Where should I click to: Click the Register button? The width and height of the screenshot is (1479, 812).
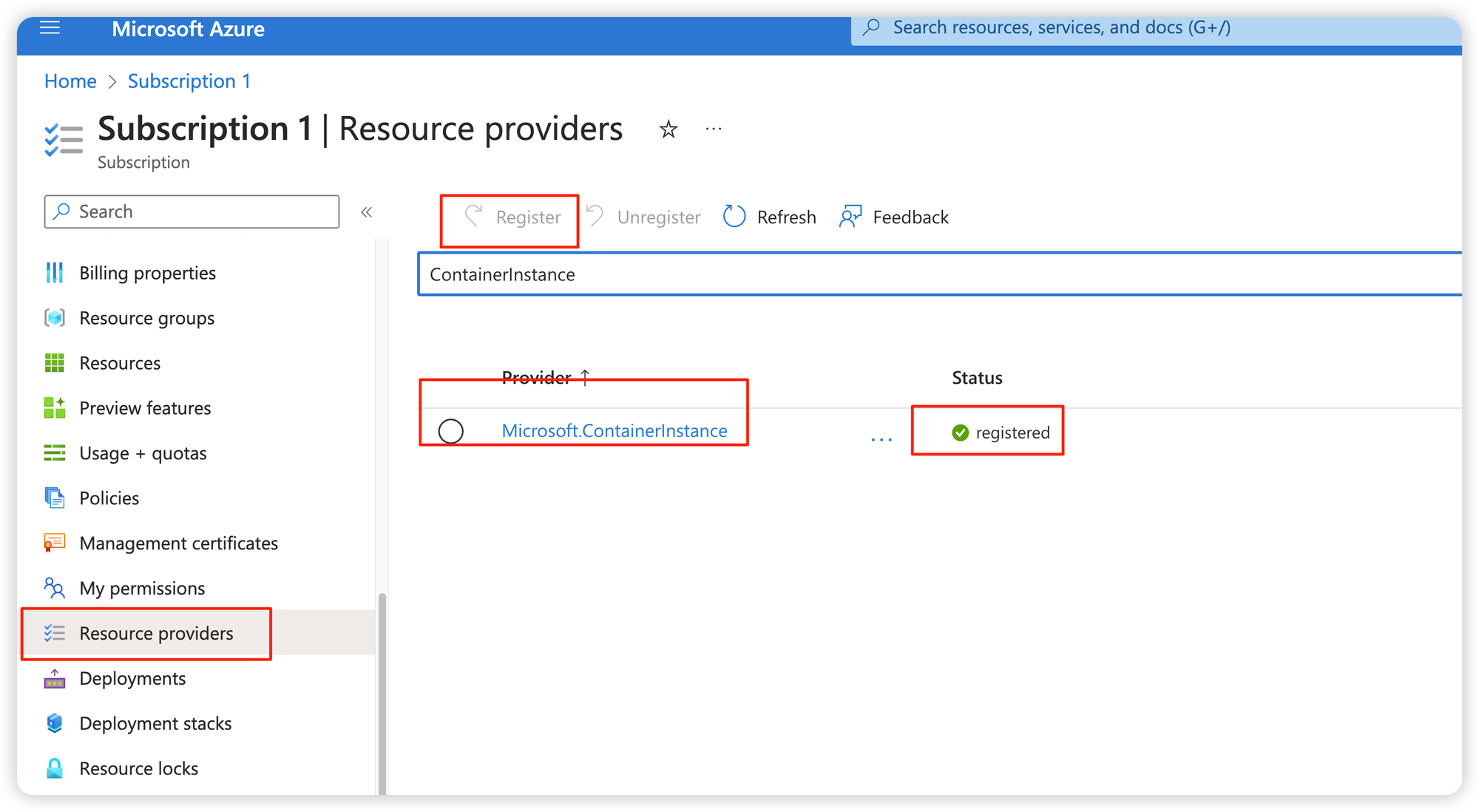pyautogui.click(x=512, y=217)
